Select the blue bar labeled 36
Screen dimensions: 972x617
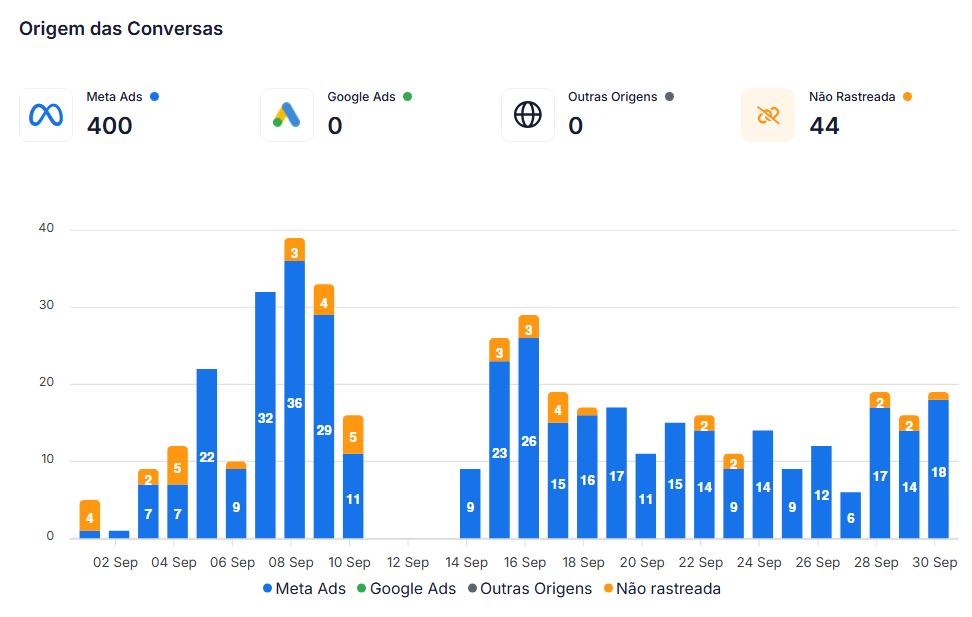click(294, 399)
